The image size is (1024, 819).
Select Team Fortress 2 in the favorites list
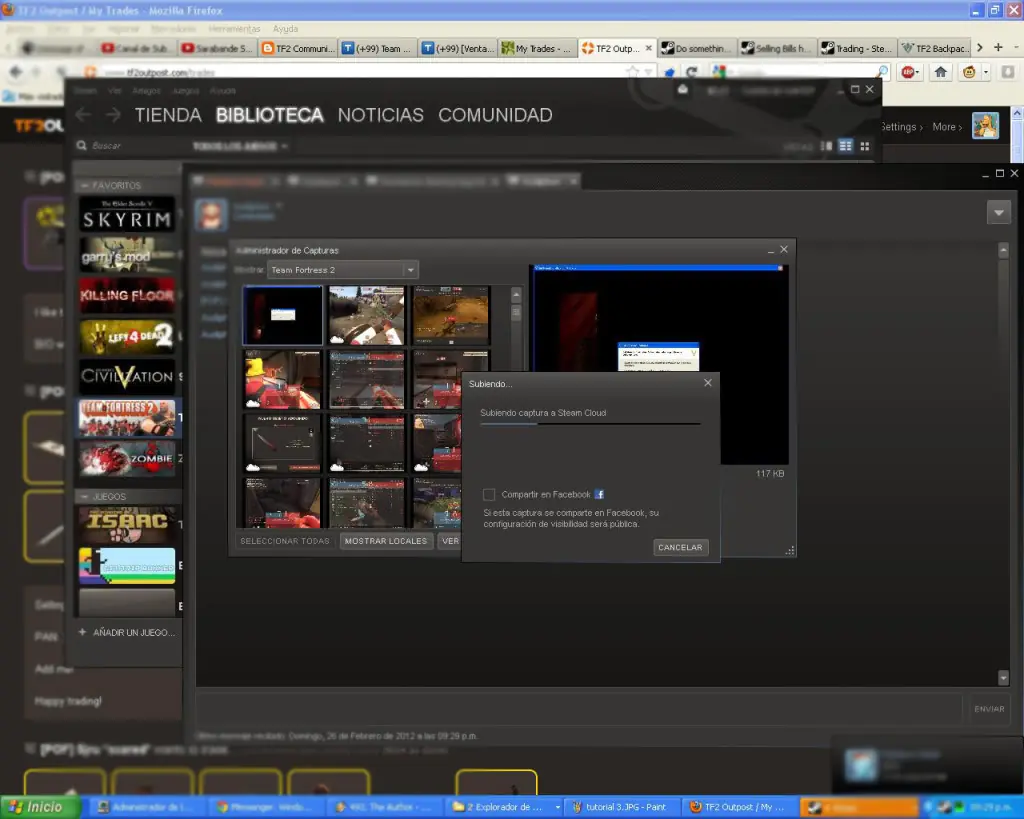[127, 417]
